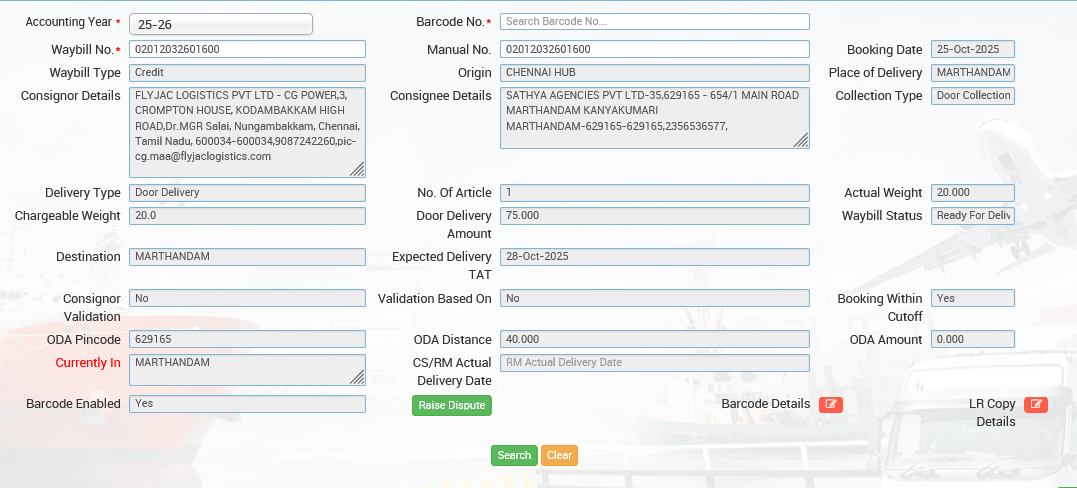Click Currently In field resize handle
Image resolution: width=1077 pixels, height=488 pixels.
357,377
